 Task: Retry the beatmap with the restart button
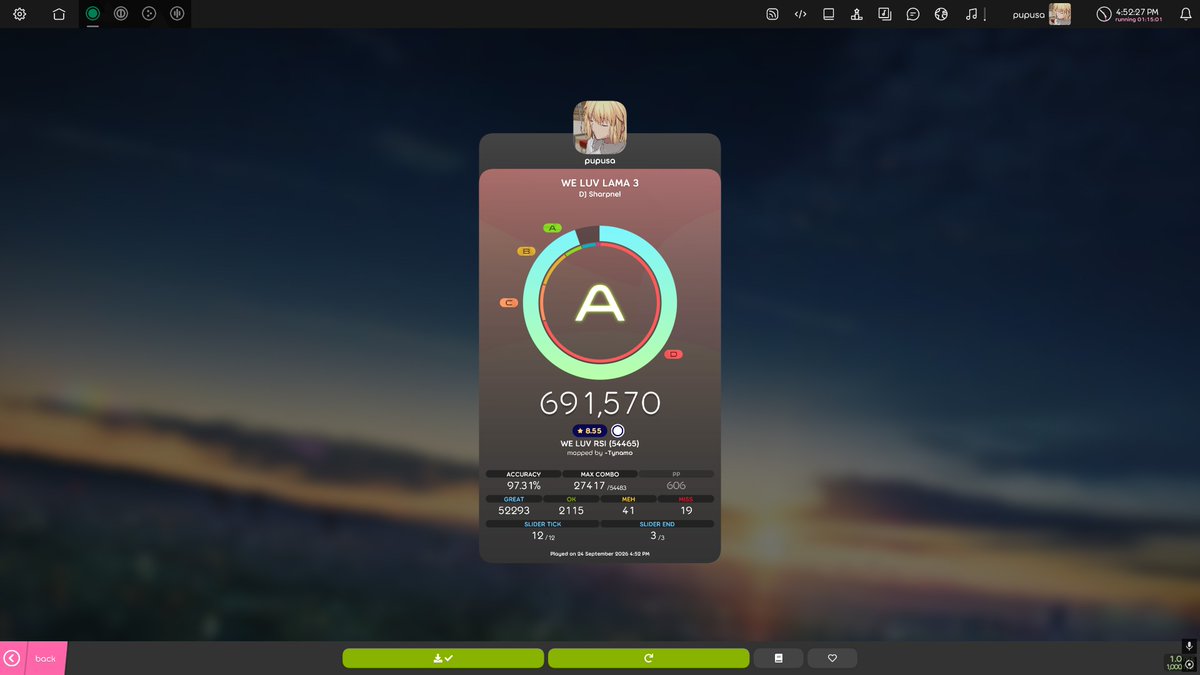point(648,658)
